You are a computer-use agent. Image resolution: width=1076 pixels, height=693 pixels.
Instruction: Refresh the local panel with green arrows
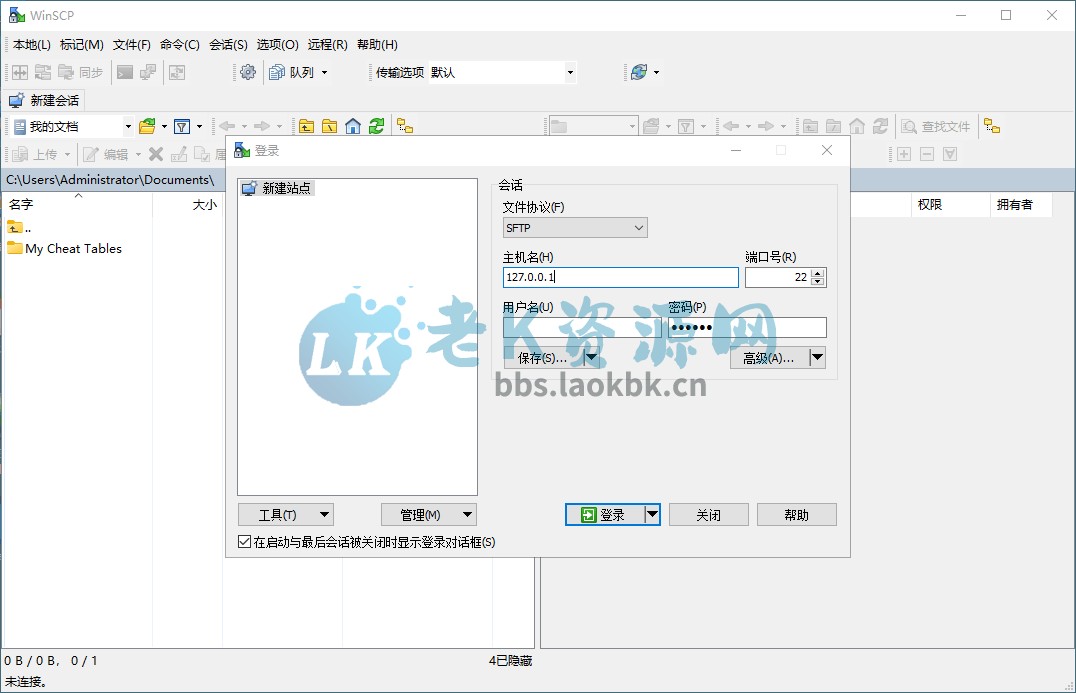tap(376, 126)
